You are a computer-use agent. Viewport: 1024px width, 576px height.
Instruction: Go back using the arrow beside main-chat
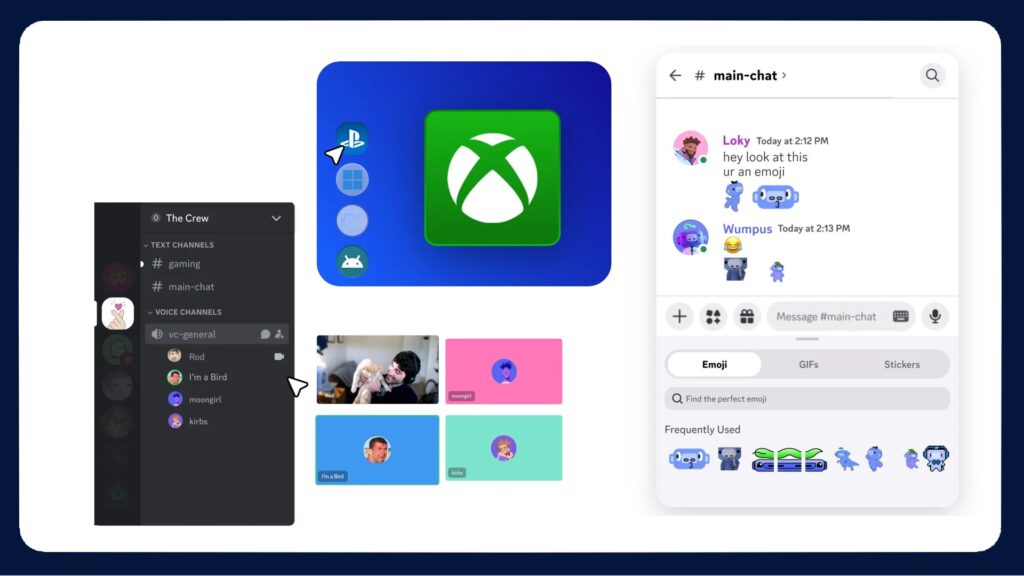[675, 76]
